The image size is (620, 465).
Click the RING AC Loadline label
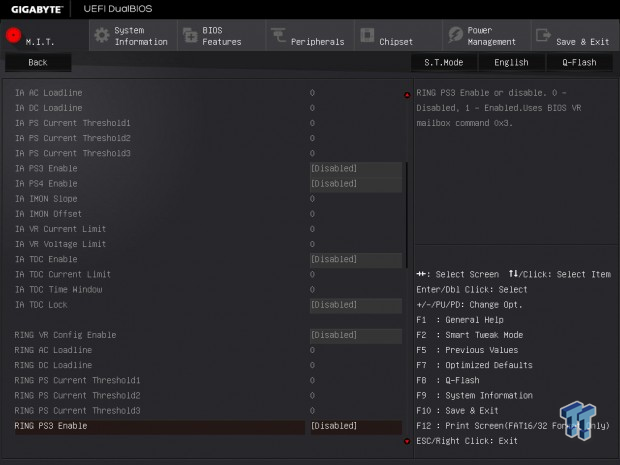tap(53, 350)
